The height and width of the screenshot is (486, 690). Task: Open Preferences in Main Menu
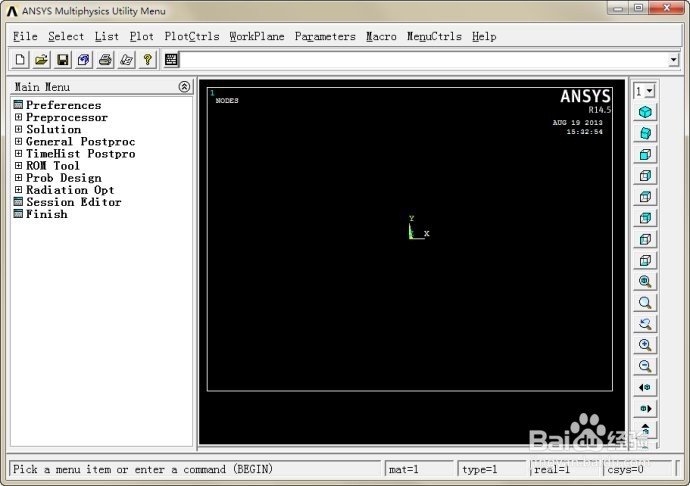click(64, 105)
